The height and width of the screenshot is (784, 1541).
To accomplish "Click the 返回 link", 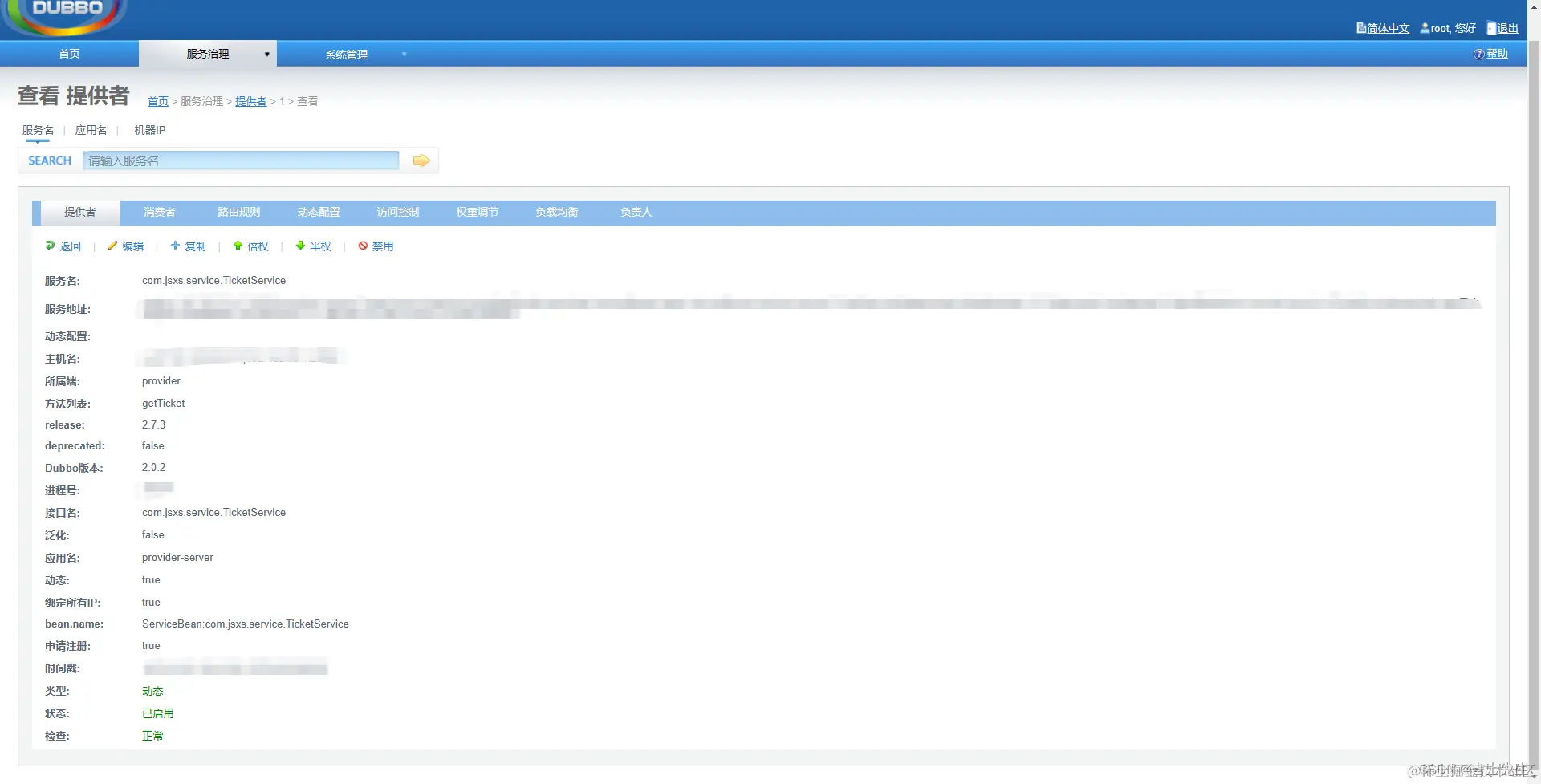I will 71,246.
